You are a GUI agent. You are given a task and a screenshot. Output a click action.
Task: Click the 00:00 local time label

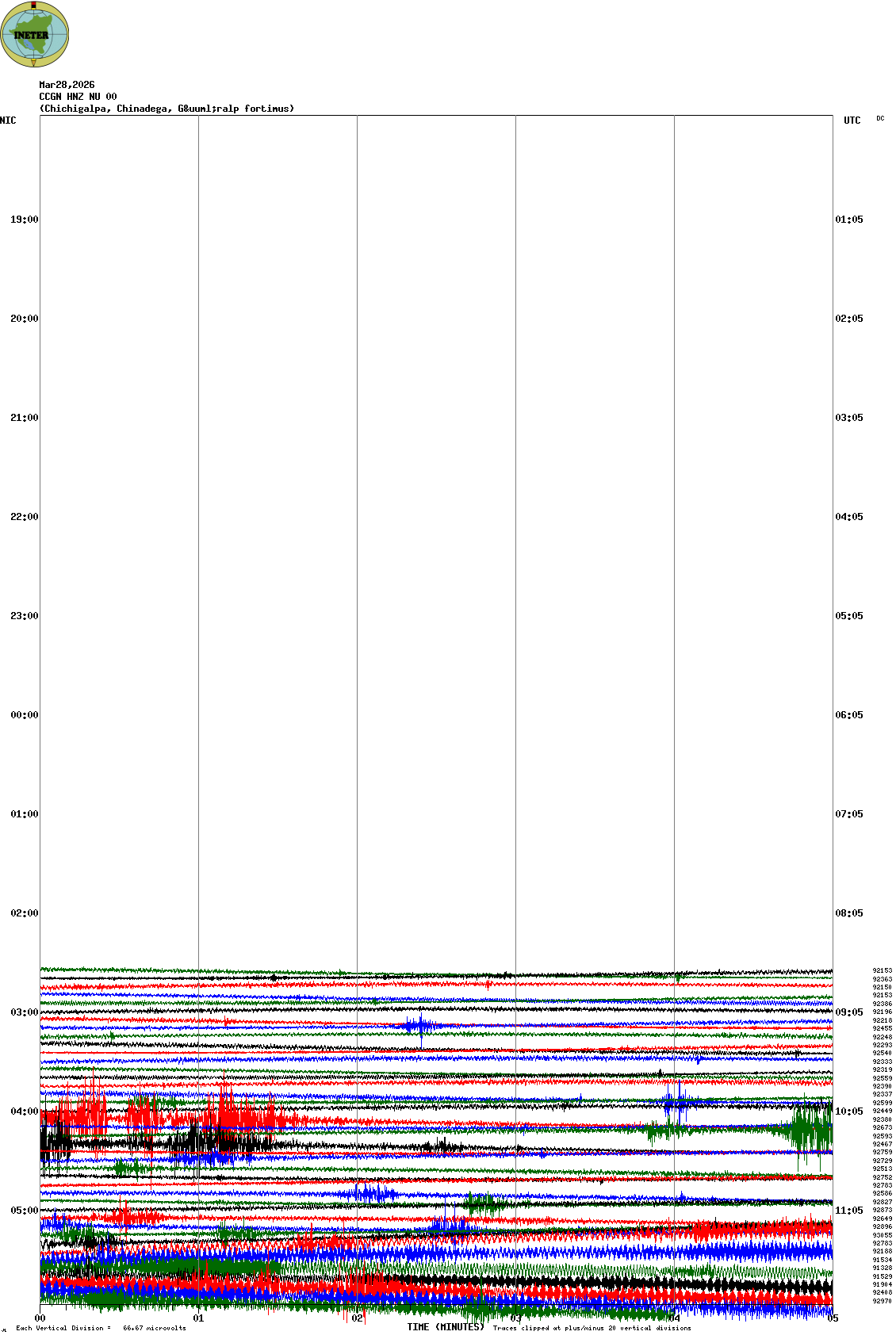[24, 715]
